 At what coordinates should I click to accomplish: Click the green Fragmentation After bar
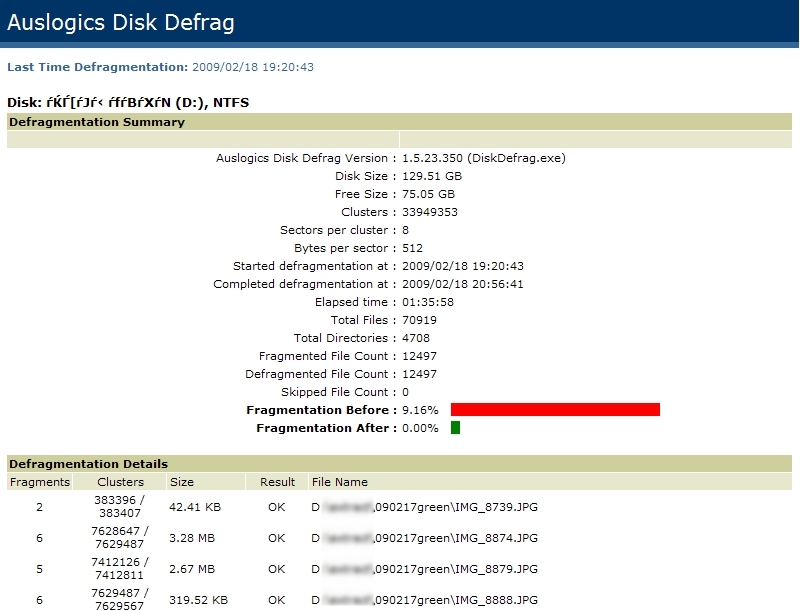[x=456, y=427]
